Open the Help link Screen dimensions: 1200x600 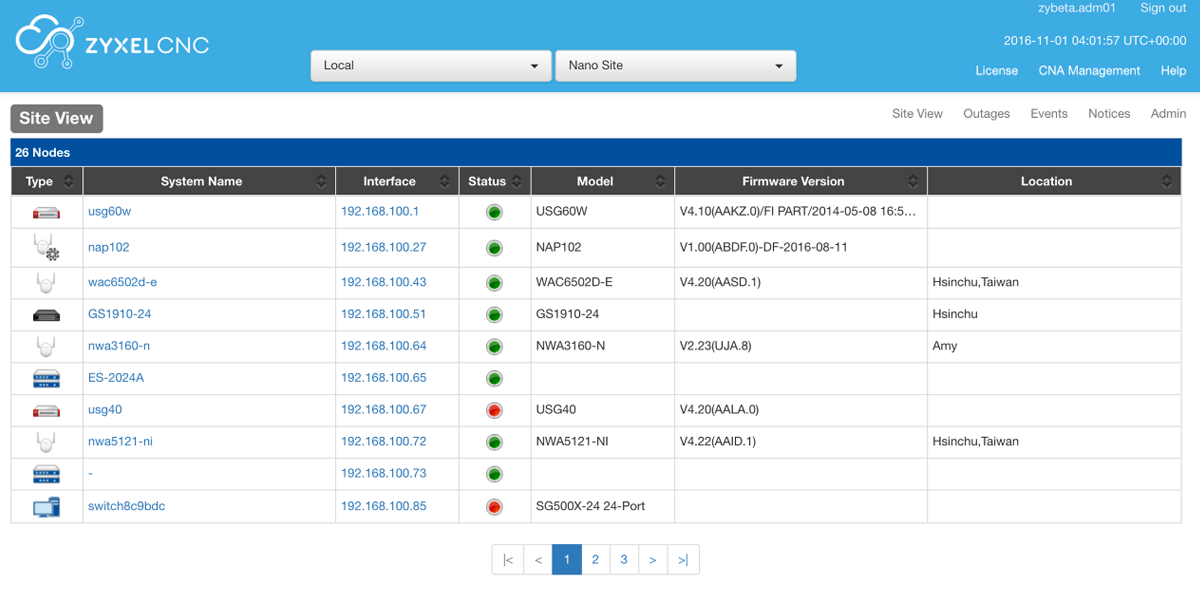tap(1173, 71)
